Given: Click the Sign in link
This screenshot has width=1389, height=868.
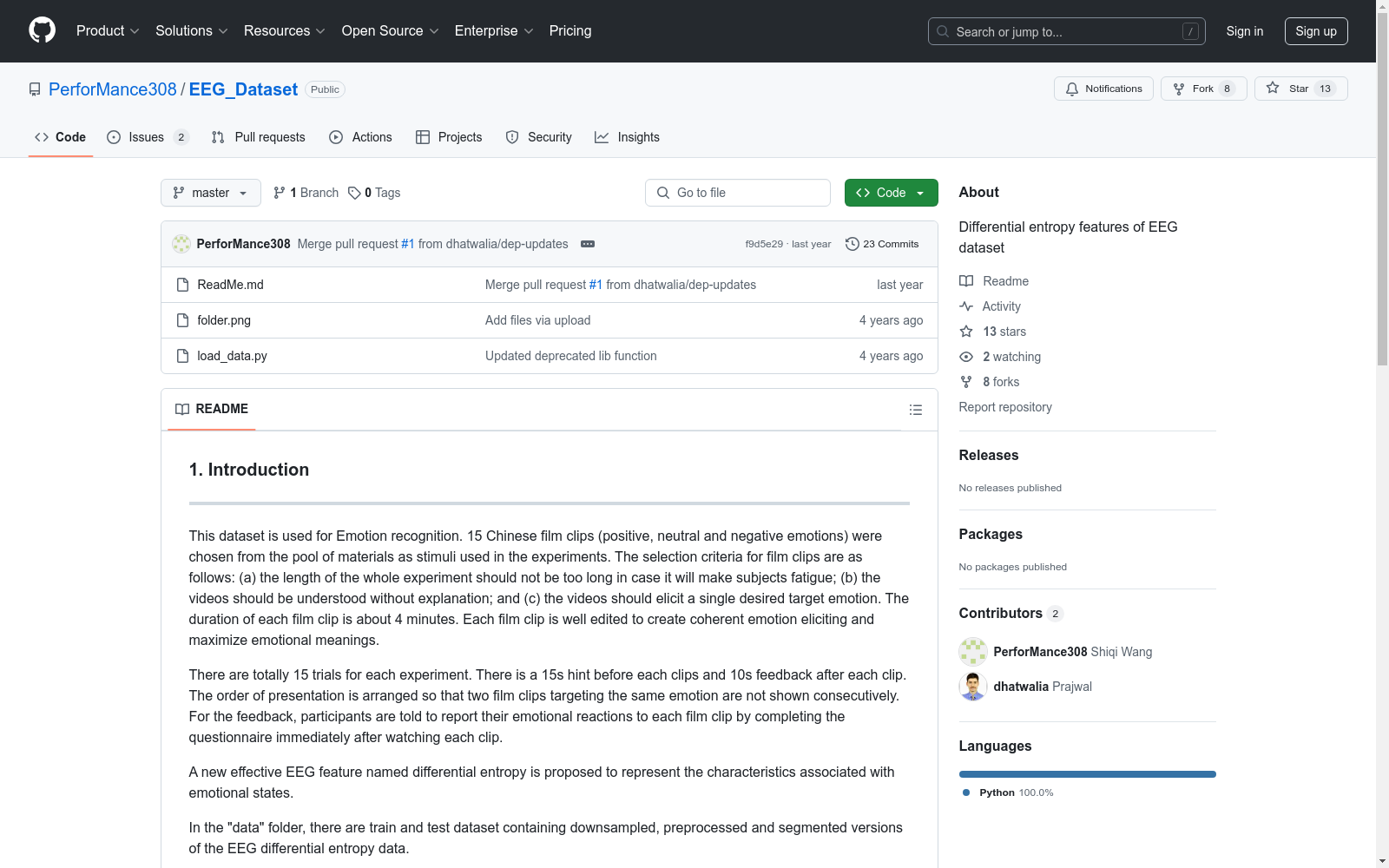Looking at the screenshot, I should [x=1245, y=31].
